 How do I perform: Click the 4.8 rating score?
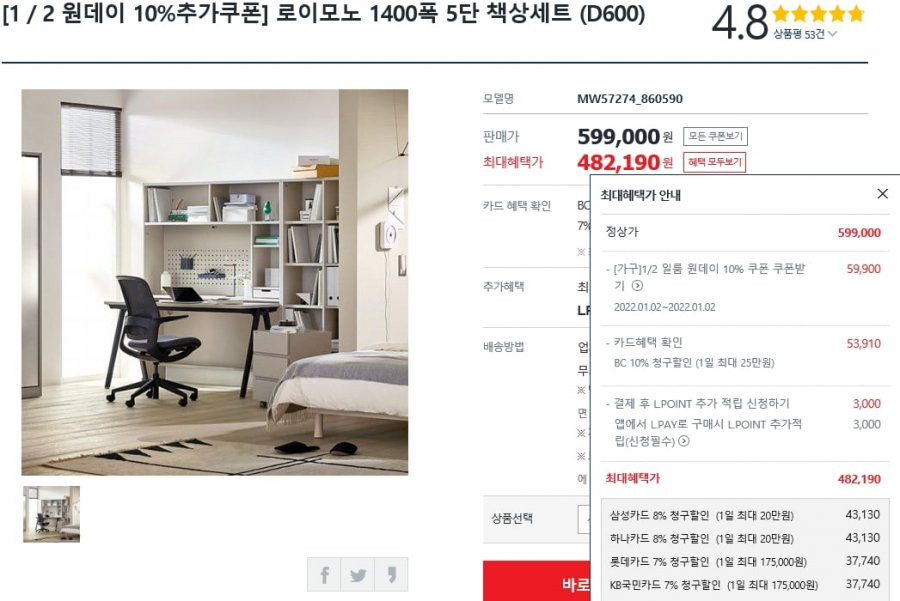coord(739,23)
